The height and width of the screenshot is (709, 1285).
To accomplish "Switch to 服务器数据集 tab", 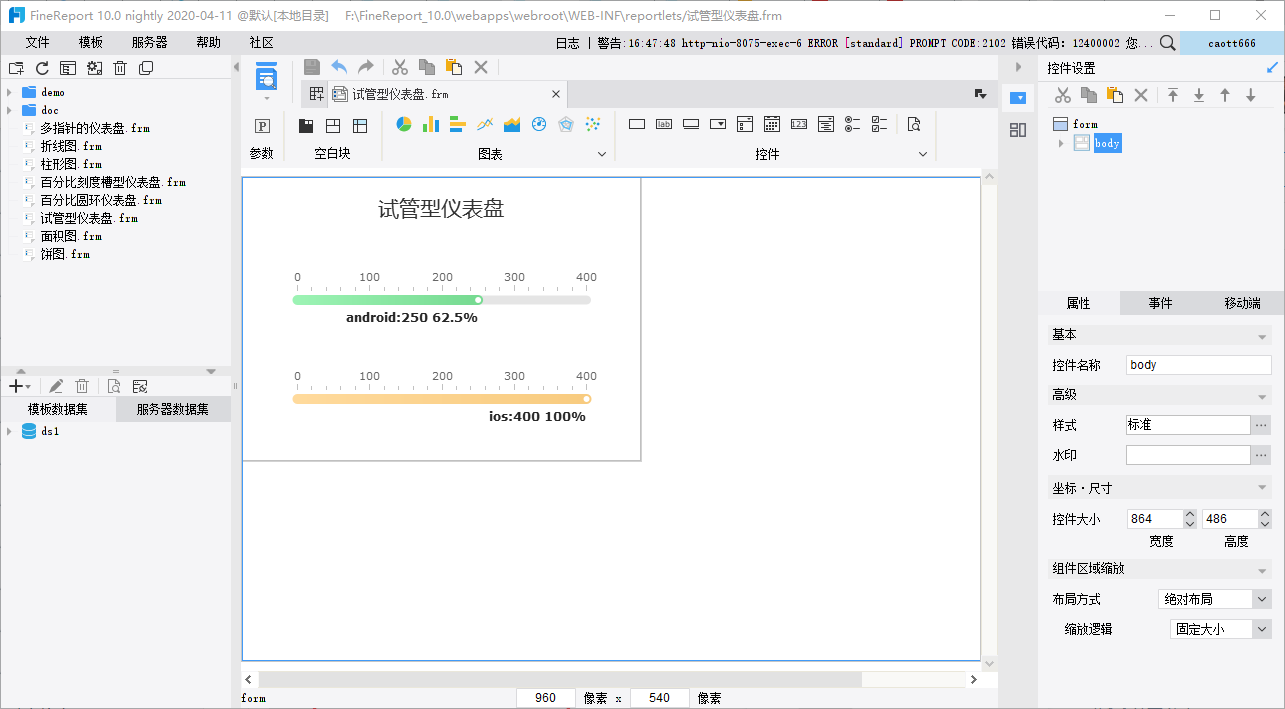I will pos(173,409).
